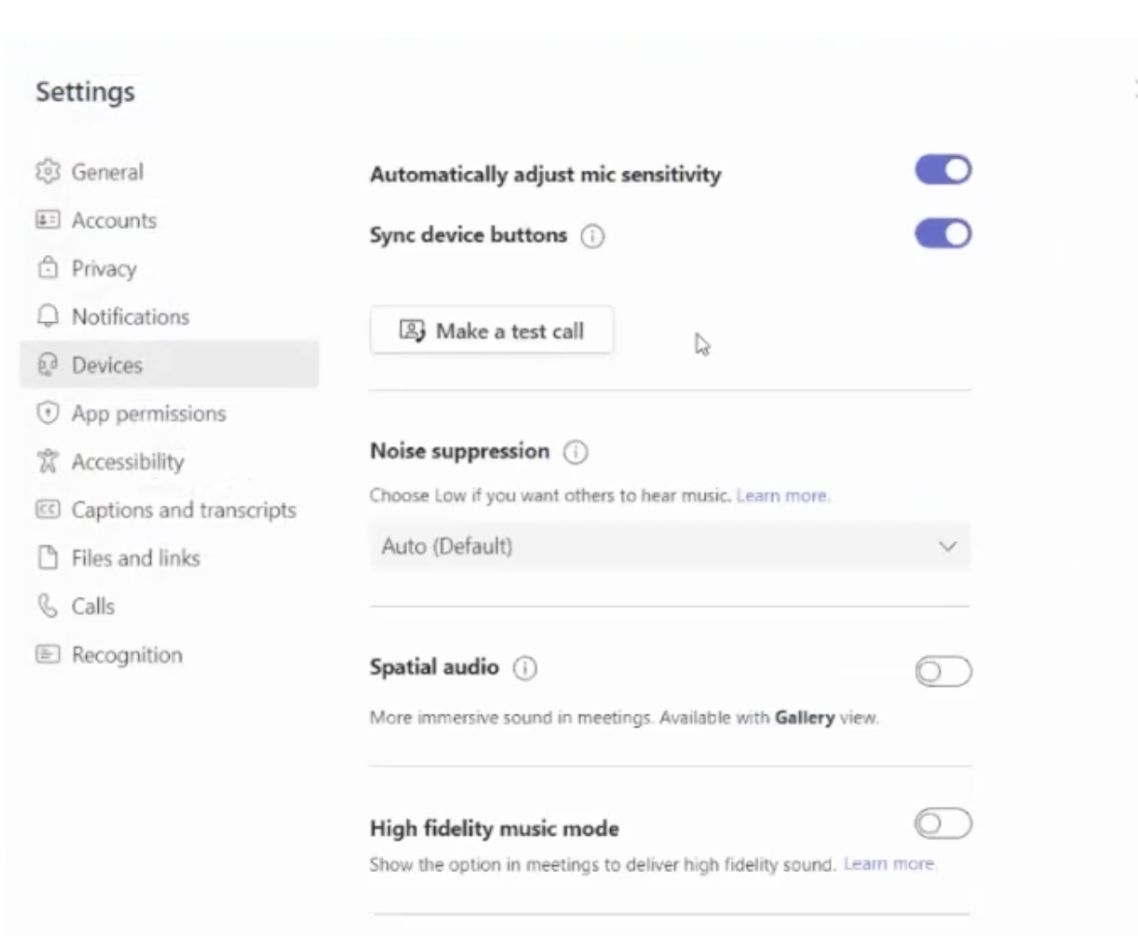The image size is (1138, 936).
Task: Click the App permissions shield icon
Action: click(48, 413)
